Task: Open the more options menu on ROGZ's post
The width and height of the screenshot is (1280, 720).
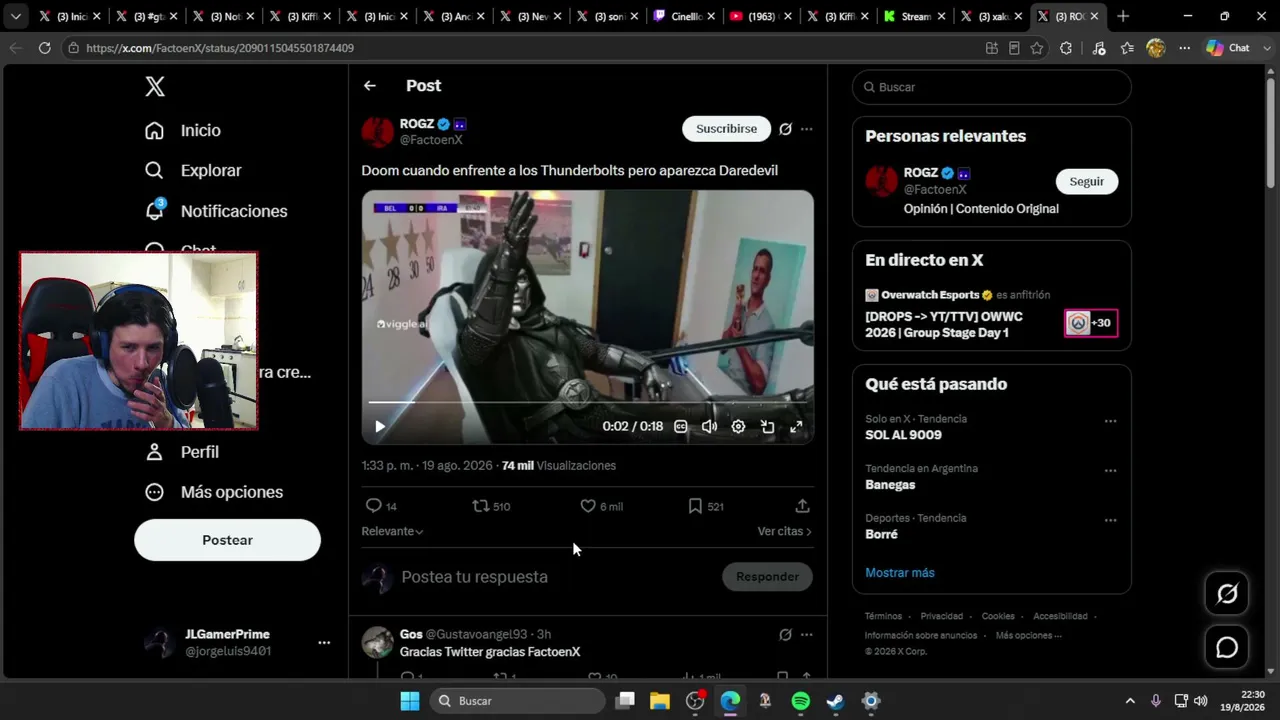Action: 807,129
